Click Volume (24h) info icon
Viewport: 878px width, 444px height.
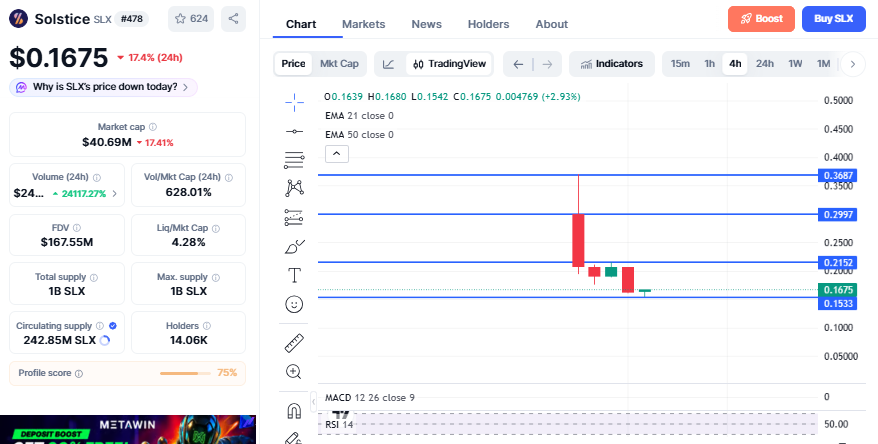(96, 177)
